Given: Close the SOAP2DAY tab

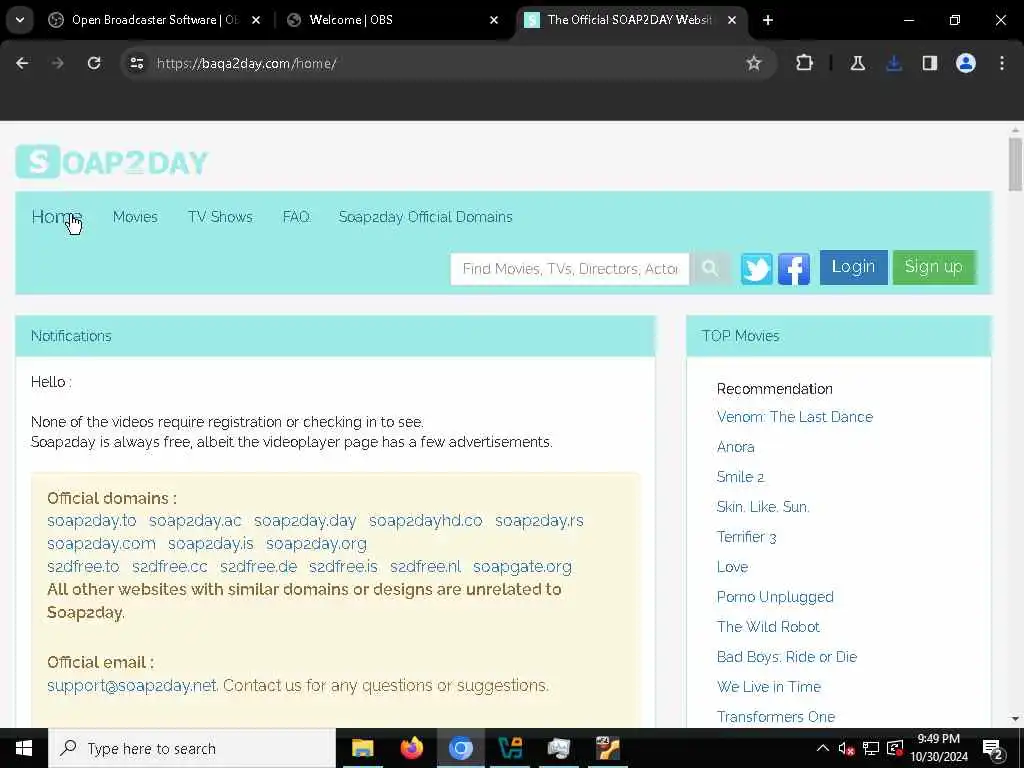Looking at the screenshot, I should point(732,20).
